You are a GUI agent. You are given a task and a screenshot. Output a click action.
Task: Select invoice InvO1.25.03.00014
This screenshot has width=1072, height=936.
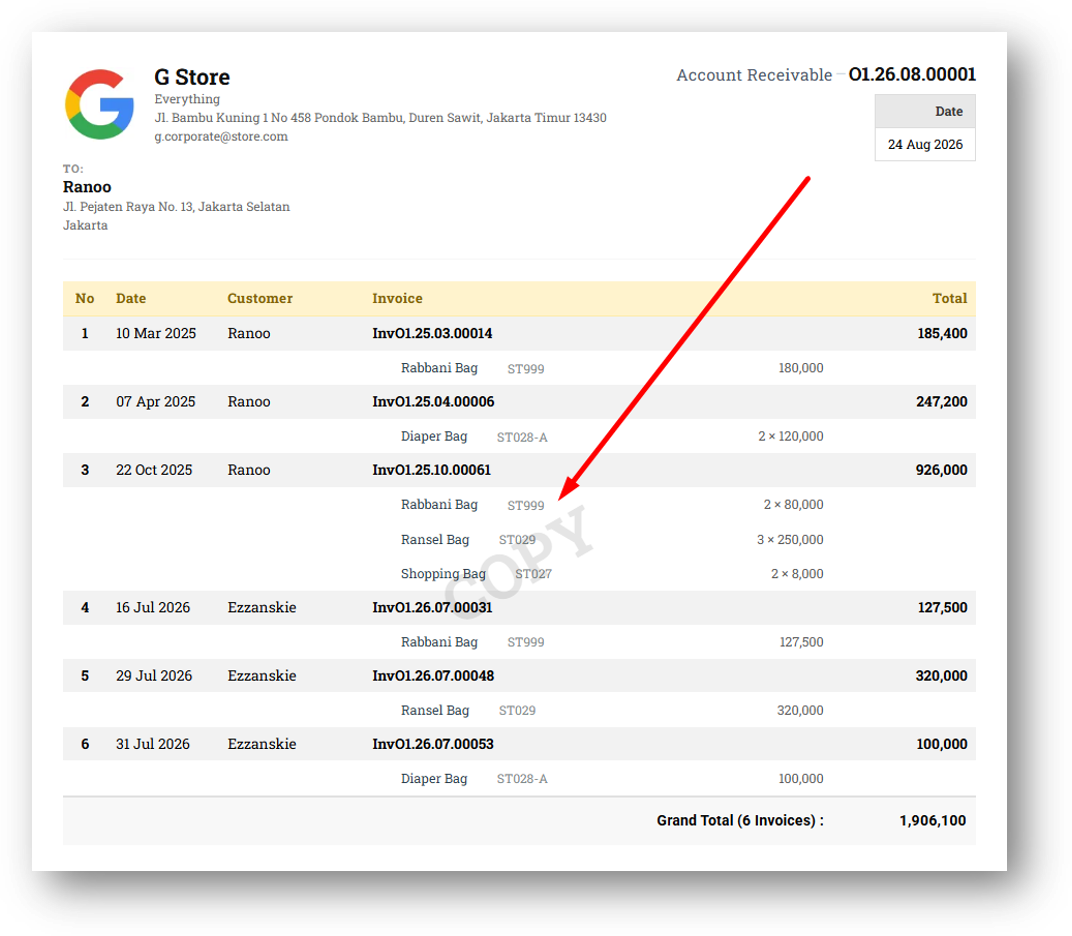click(432, 334)
